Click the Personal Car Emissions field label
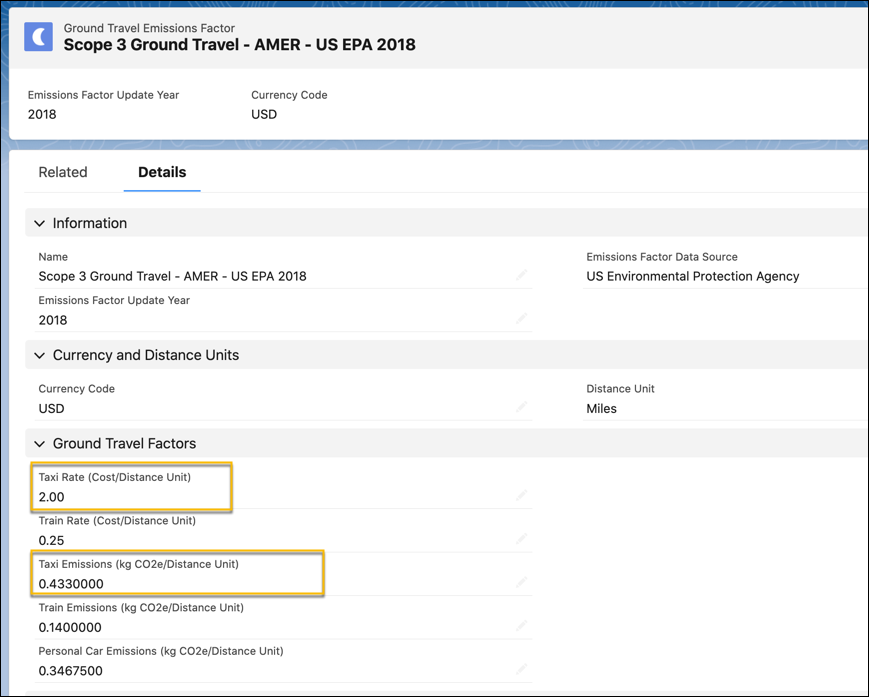The image size is (869, 697). click(161, 651)
